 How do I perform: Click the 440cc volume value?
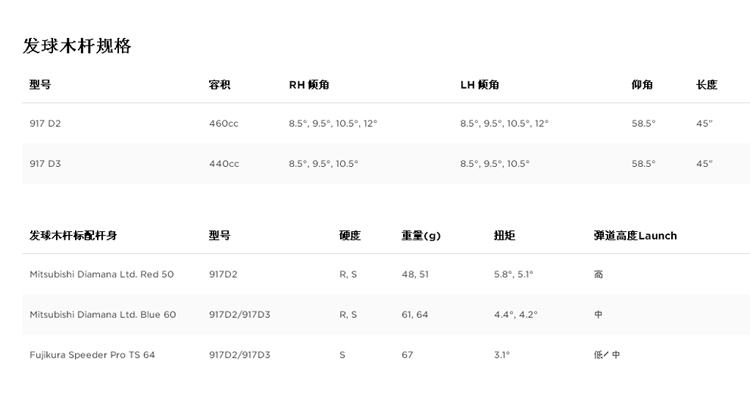(x=224, y=163)
